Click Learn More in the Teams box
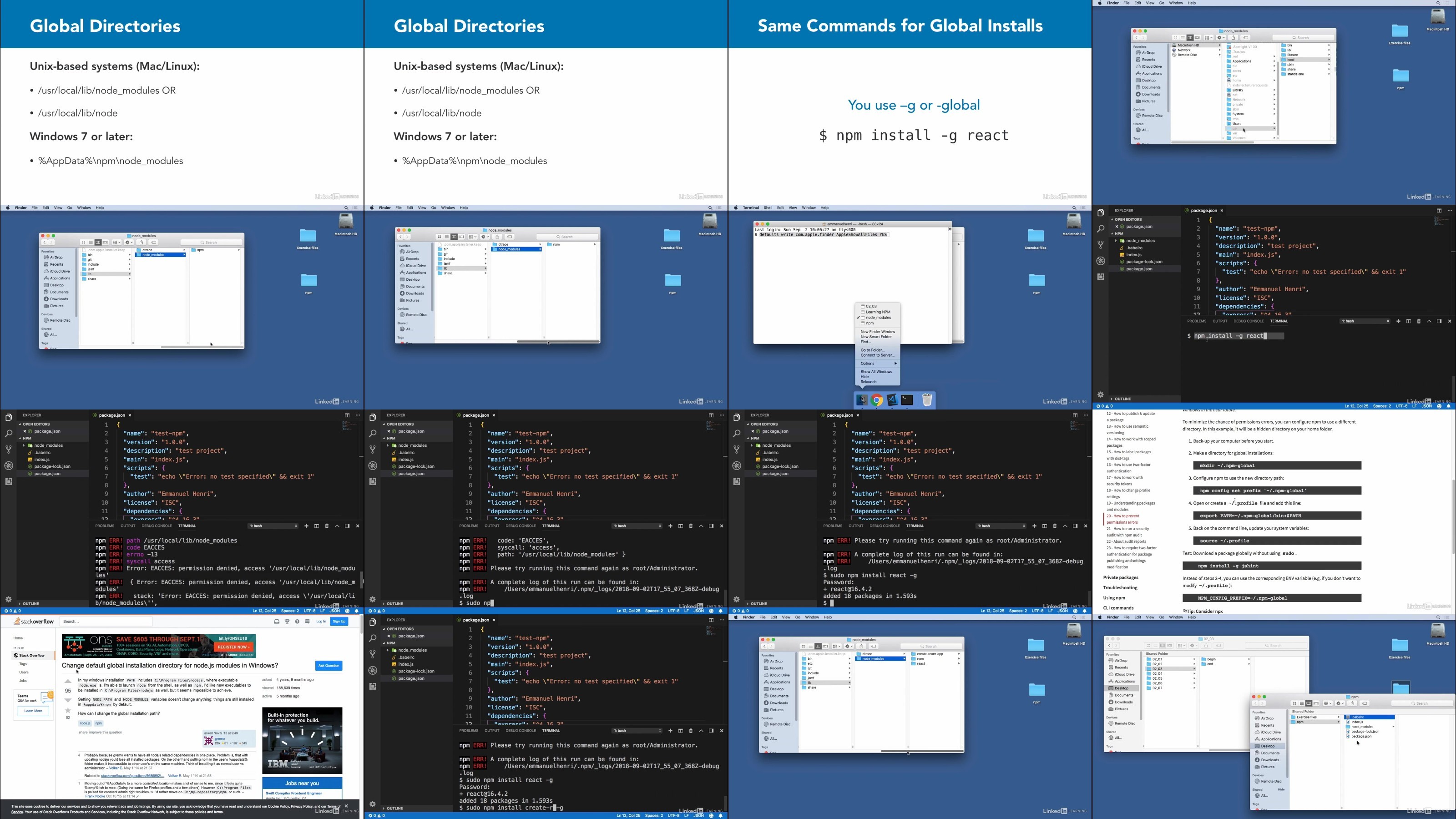Screen dimensions: 1456x819 point(33,711)
